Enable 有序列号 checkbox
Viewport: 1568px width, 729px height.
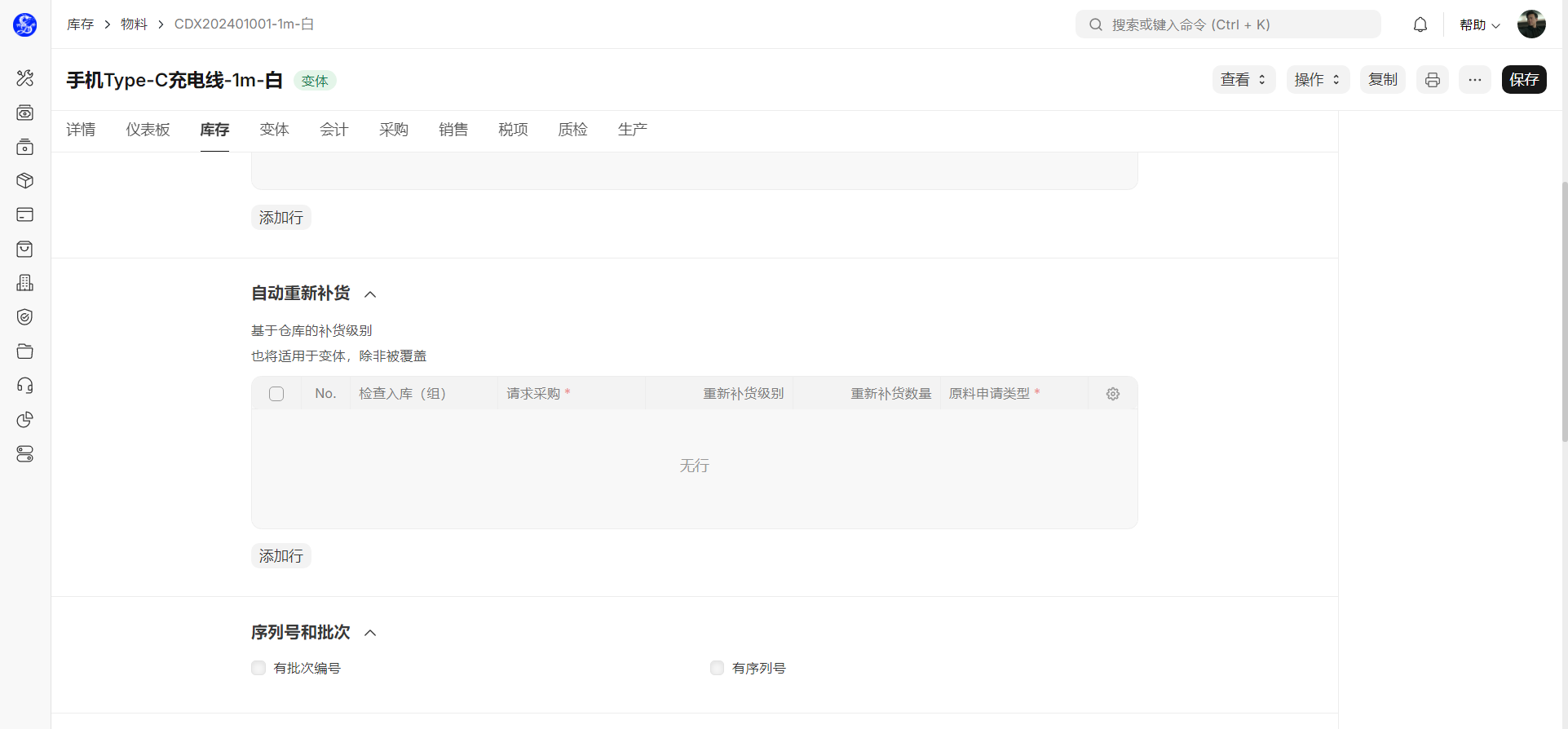pos(717,668)
